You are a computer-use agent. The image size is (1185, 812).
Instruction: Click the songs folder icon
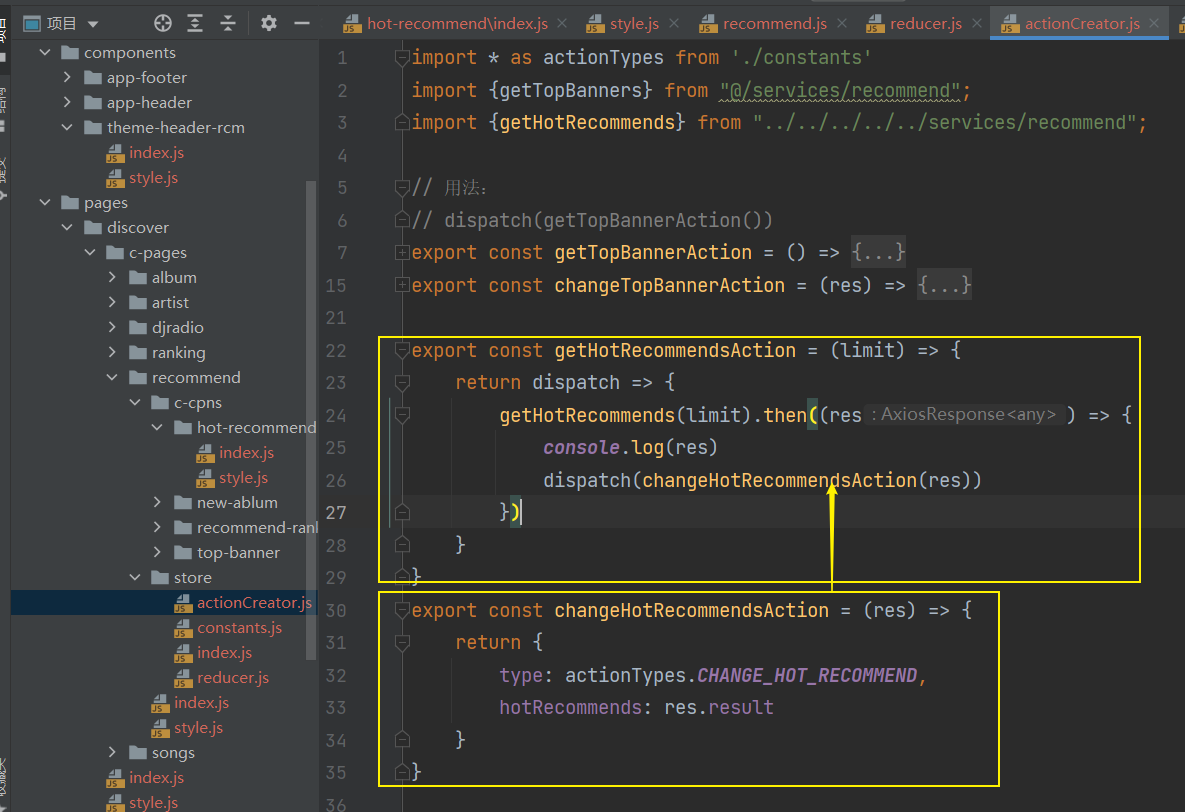[138, 752]
